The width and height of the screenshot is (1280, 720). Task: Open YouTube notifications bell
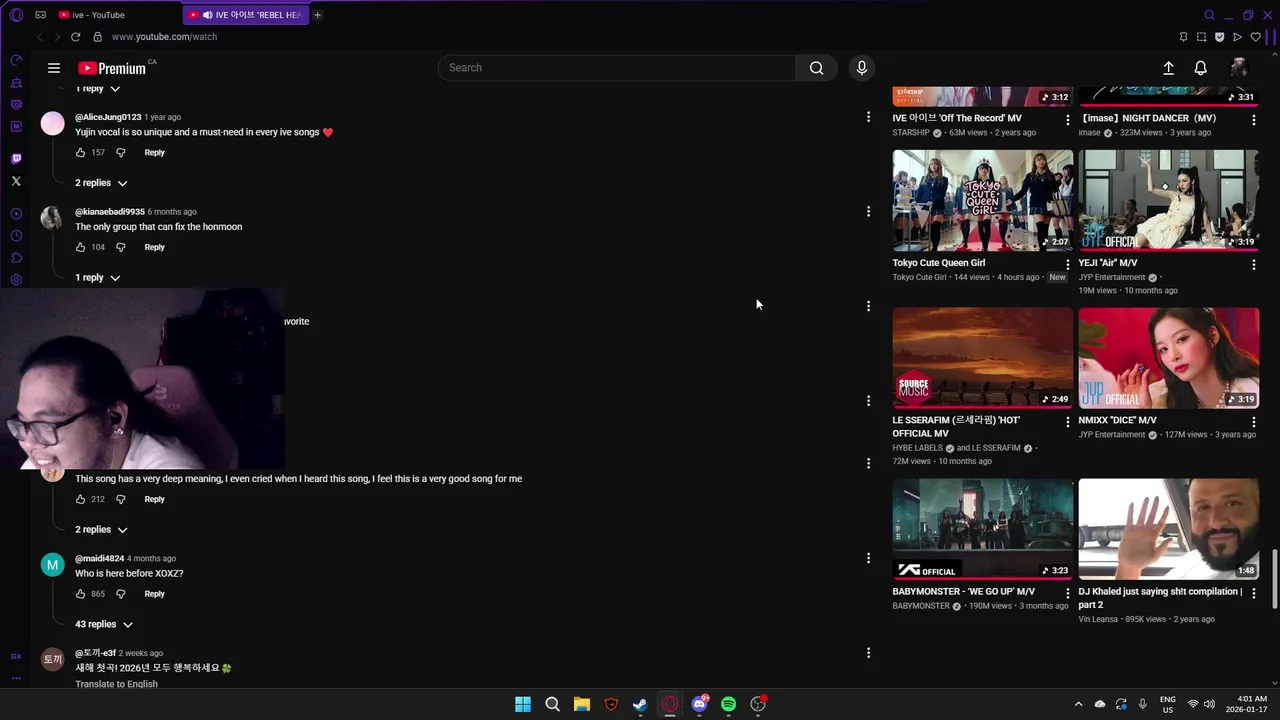pos(1200,68)
